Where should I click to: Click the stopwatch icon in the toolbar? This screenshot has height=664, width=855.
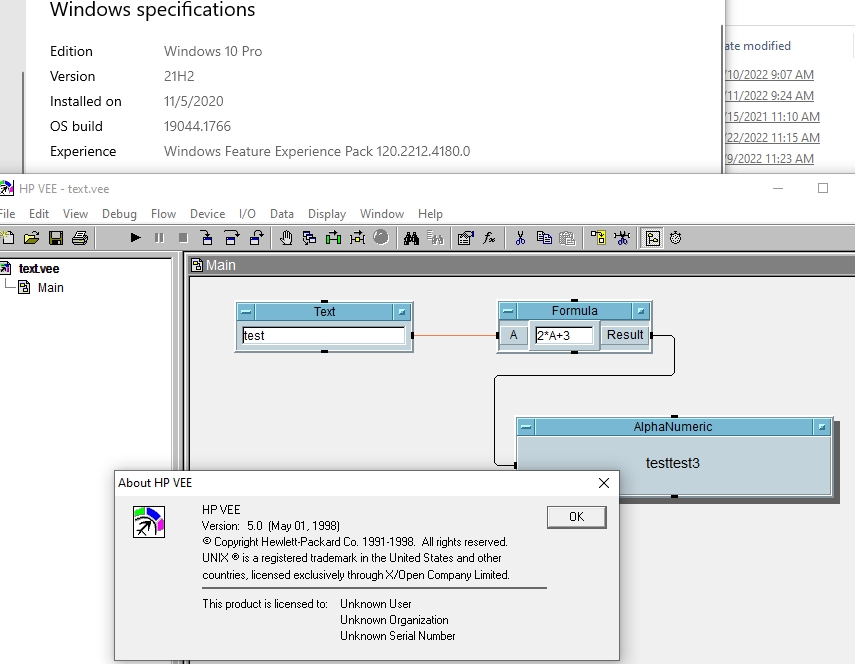click(x=676, y=238)
